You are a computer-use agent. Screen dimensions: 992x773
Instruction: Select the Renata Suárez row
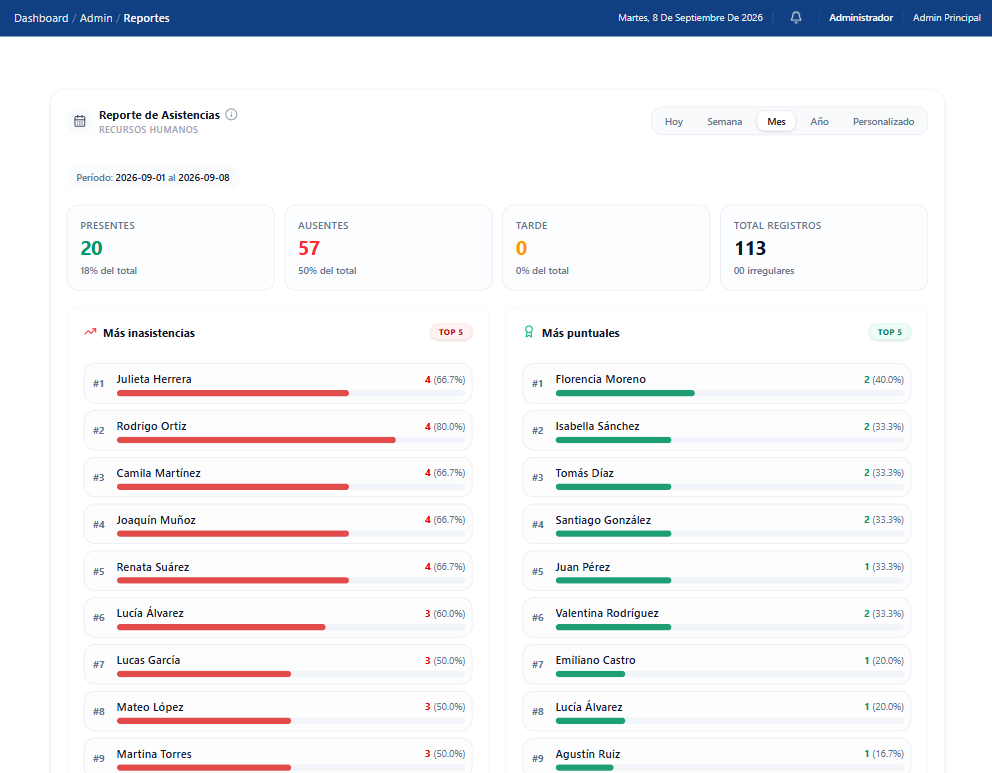pos(278,571)
